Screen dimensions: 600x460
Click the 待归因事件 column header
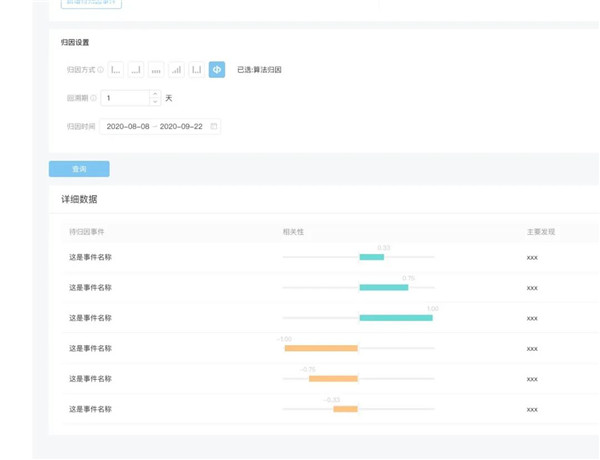coord(86,231)
